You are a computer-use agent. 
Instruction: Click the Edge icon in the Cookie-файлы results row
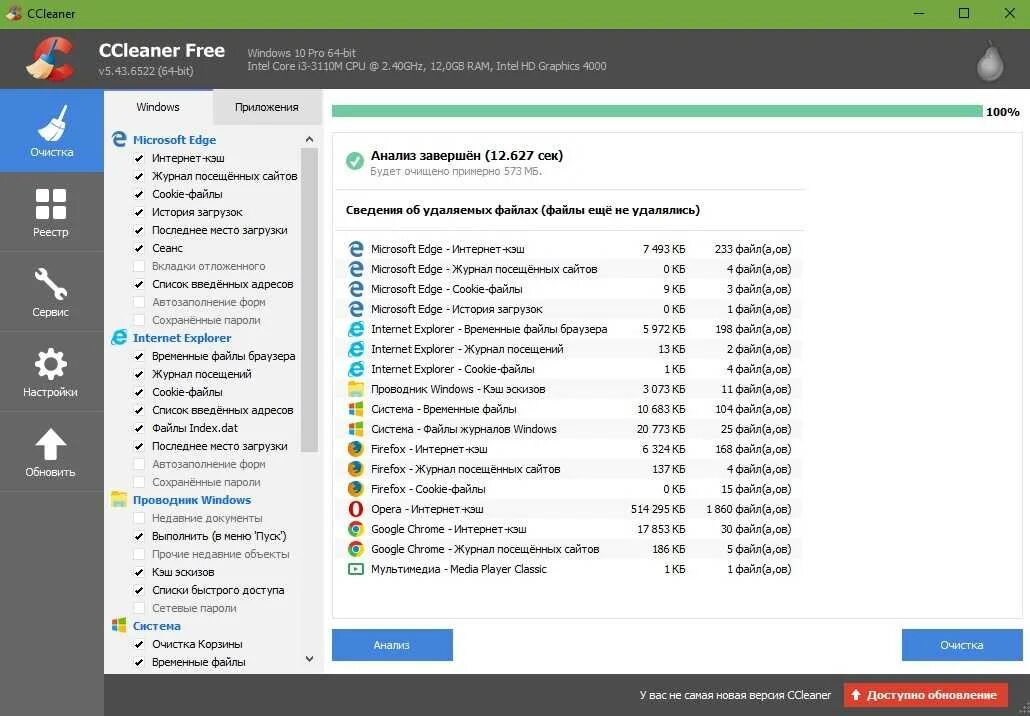(x=355, y=289)
